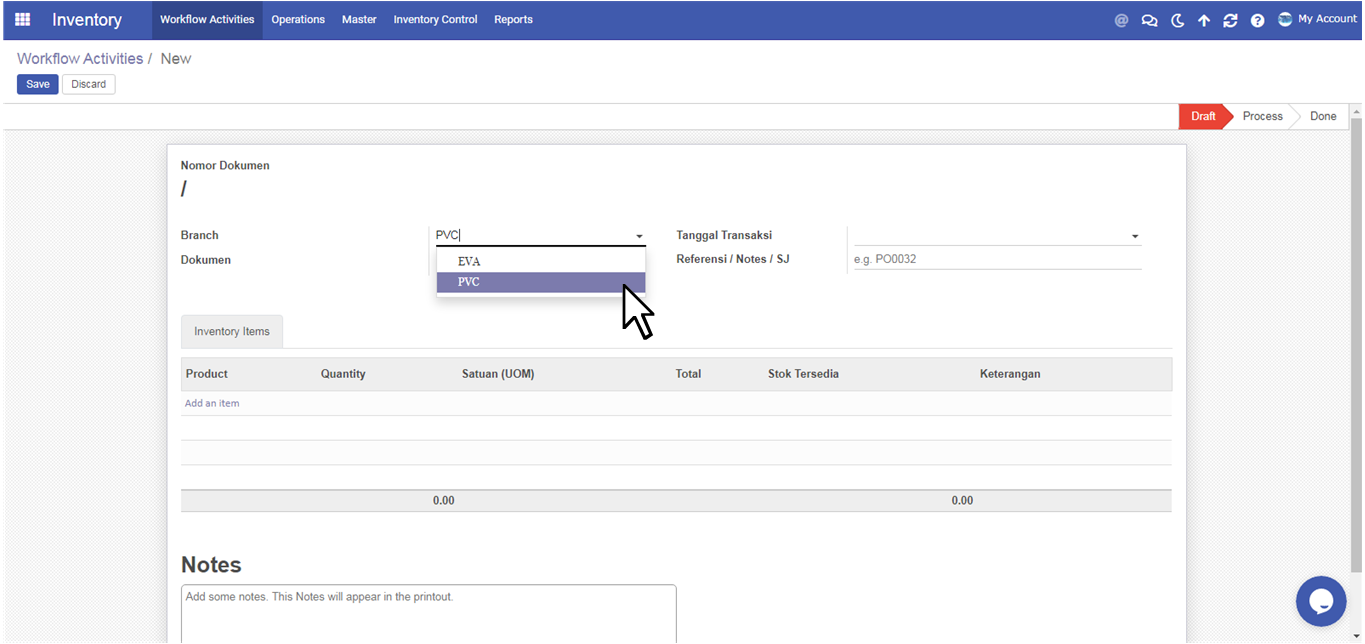Click the refresh sync icon
Image resolution: width=1365 pixels, height=644 pixels.
(1230, 20)
